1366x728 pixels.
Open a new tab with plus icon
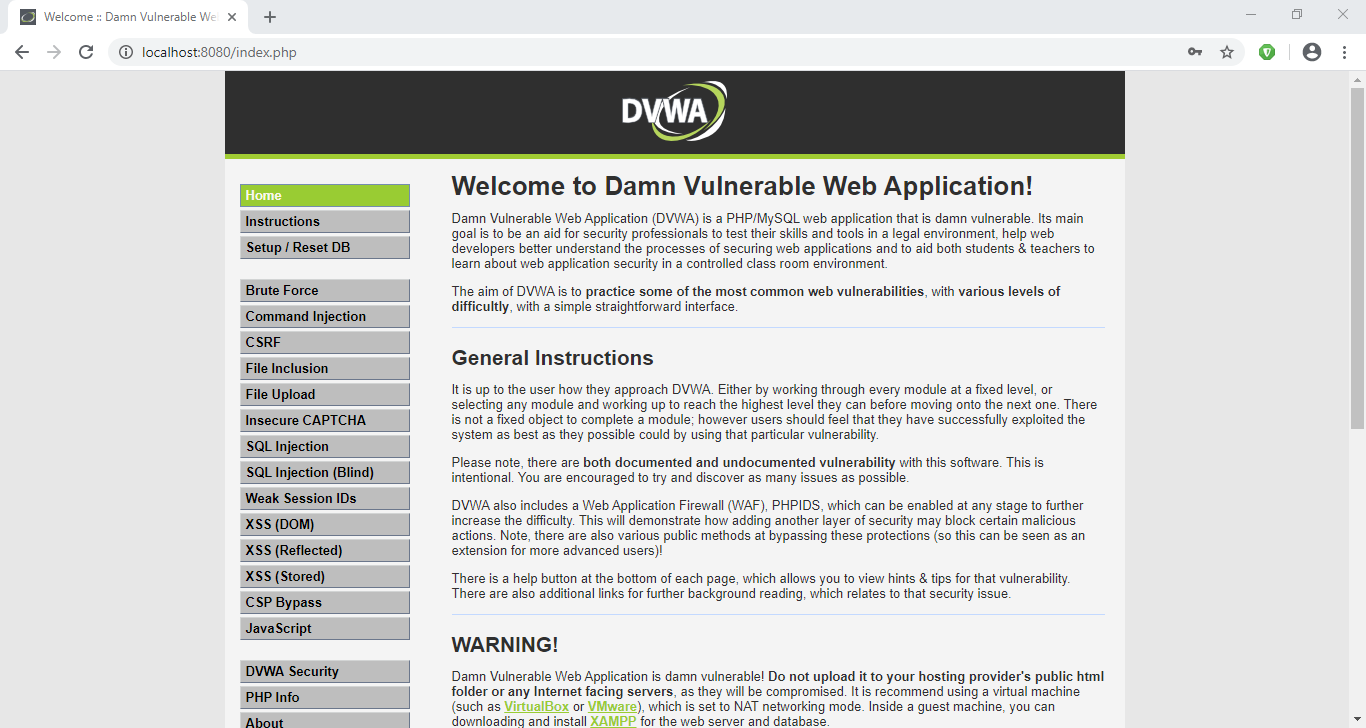[x=270, y=17]
